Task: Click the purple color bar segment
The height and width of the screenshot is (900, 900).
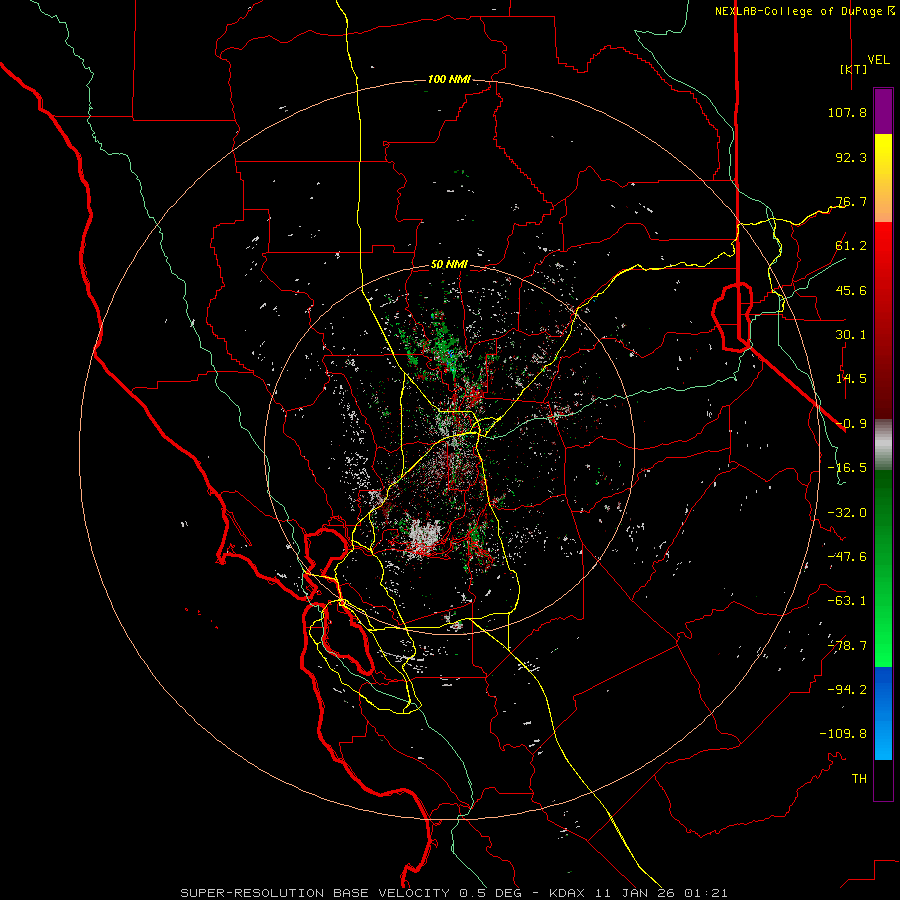Action: [x=883, y=111]
